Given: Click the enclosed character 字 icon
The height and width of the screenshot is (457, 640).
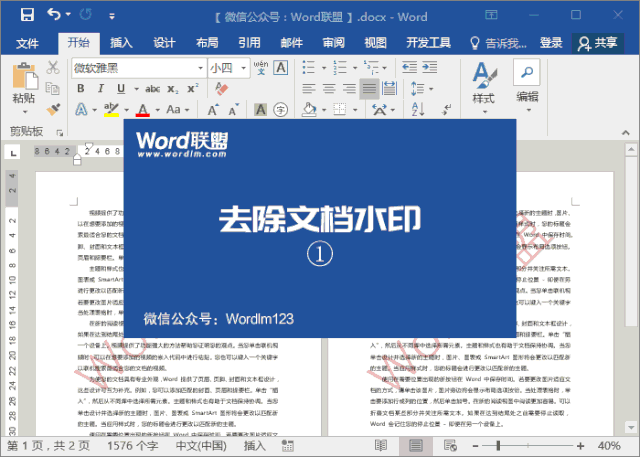Looking at the screenshot, I should tap(280, 109).
